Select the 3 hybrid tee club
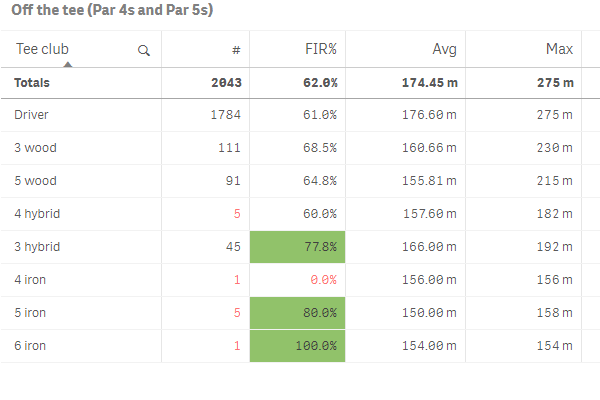Screen dimensions: 600x400 37,247
